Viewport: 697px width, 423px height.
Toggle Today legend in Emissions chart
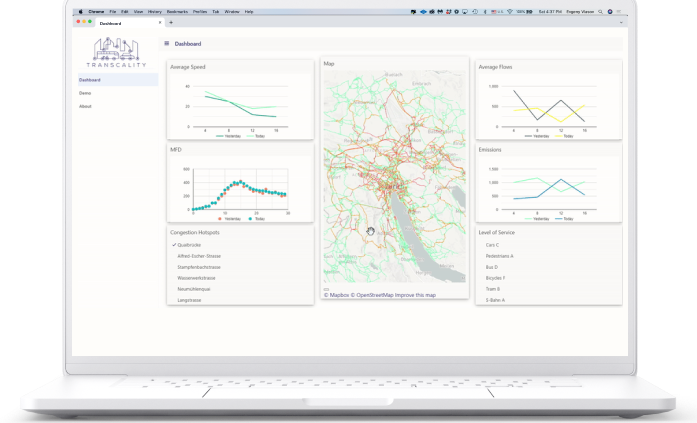pyautogui.click(x=565, y=219)
